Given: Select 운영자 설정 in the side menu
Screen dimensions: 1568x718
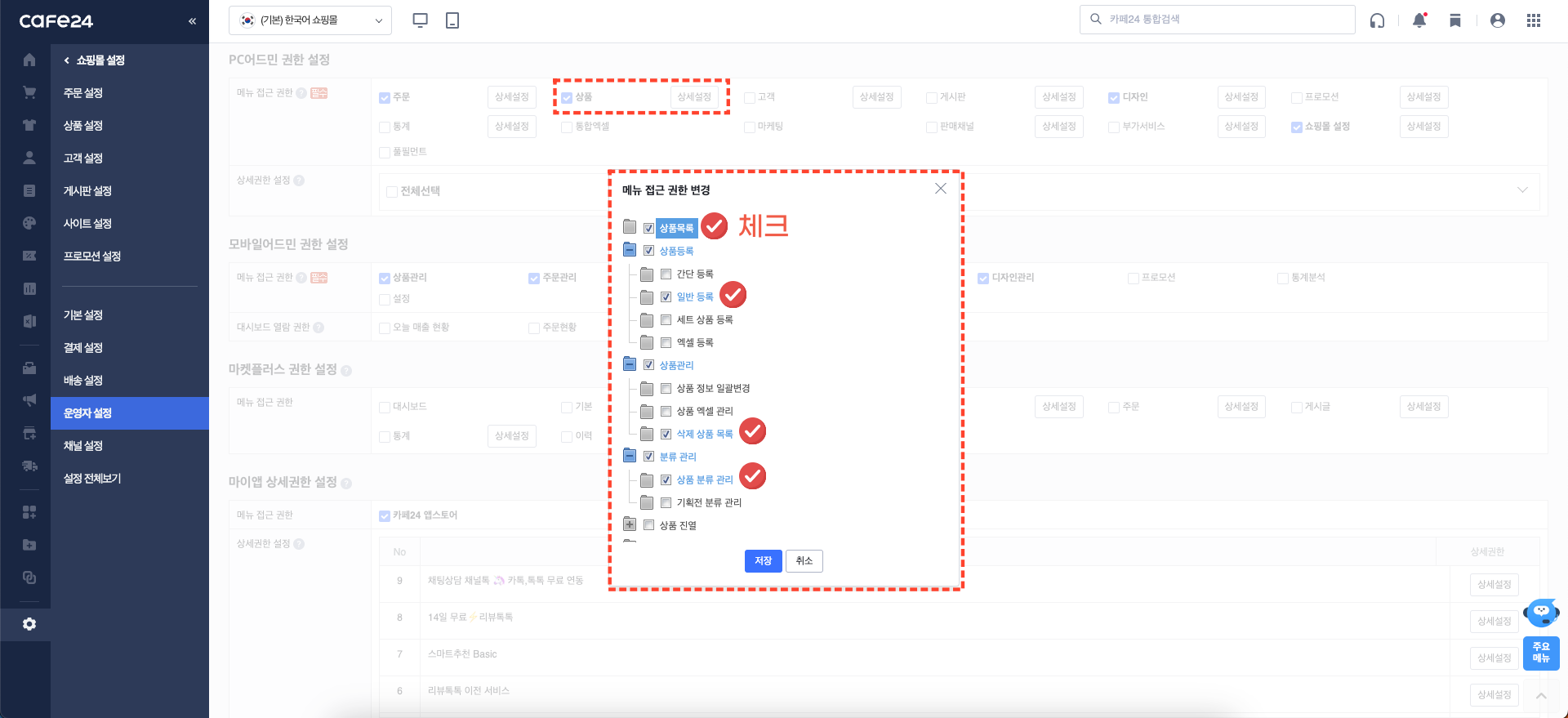Looking at the screenshot, I should point(130,413).
